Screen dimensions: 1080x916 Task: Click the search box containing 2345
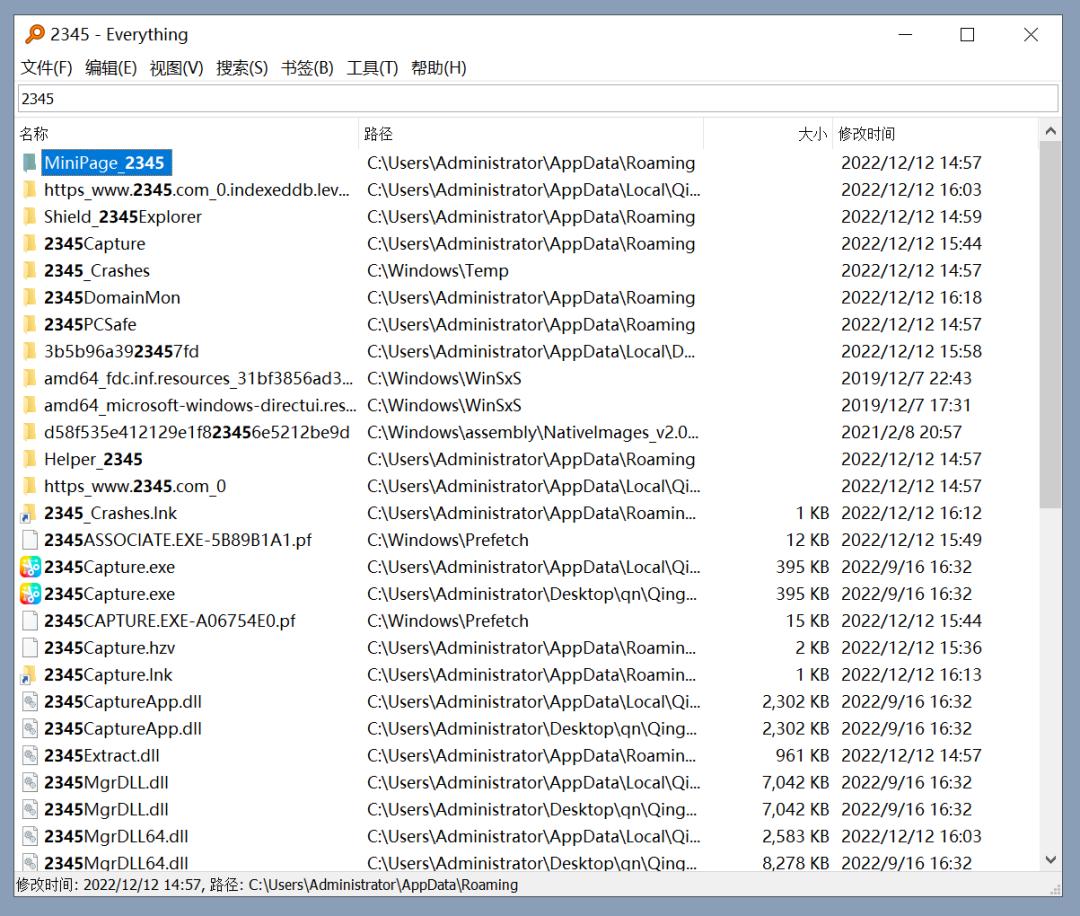tap(537, 98)
